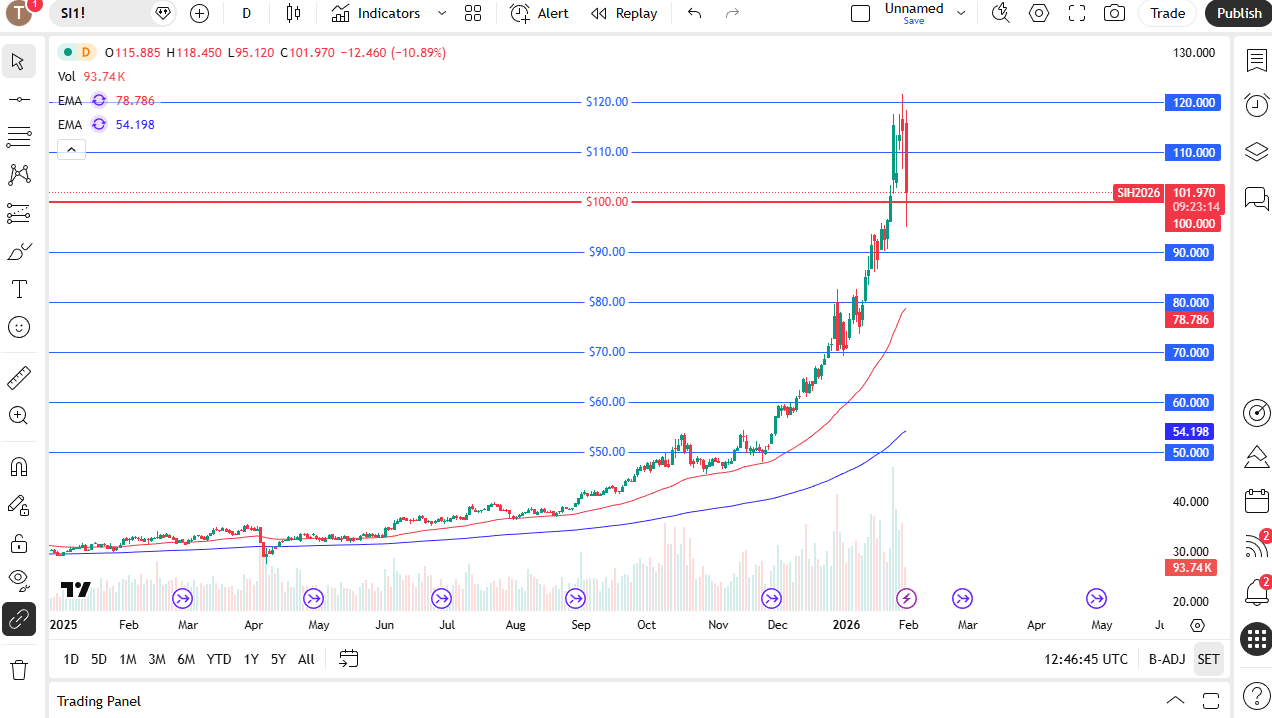Activate the zoom in tool

(x=18, y=416)
